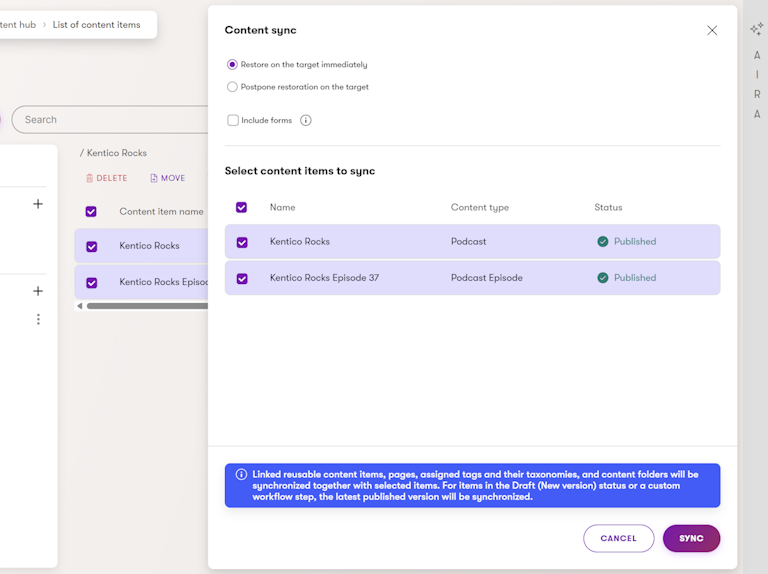Viewport: 768px width, 574px height.
Task: Click Kentico Rocks name in sync table
Action: (300, 241)
